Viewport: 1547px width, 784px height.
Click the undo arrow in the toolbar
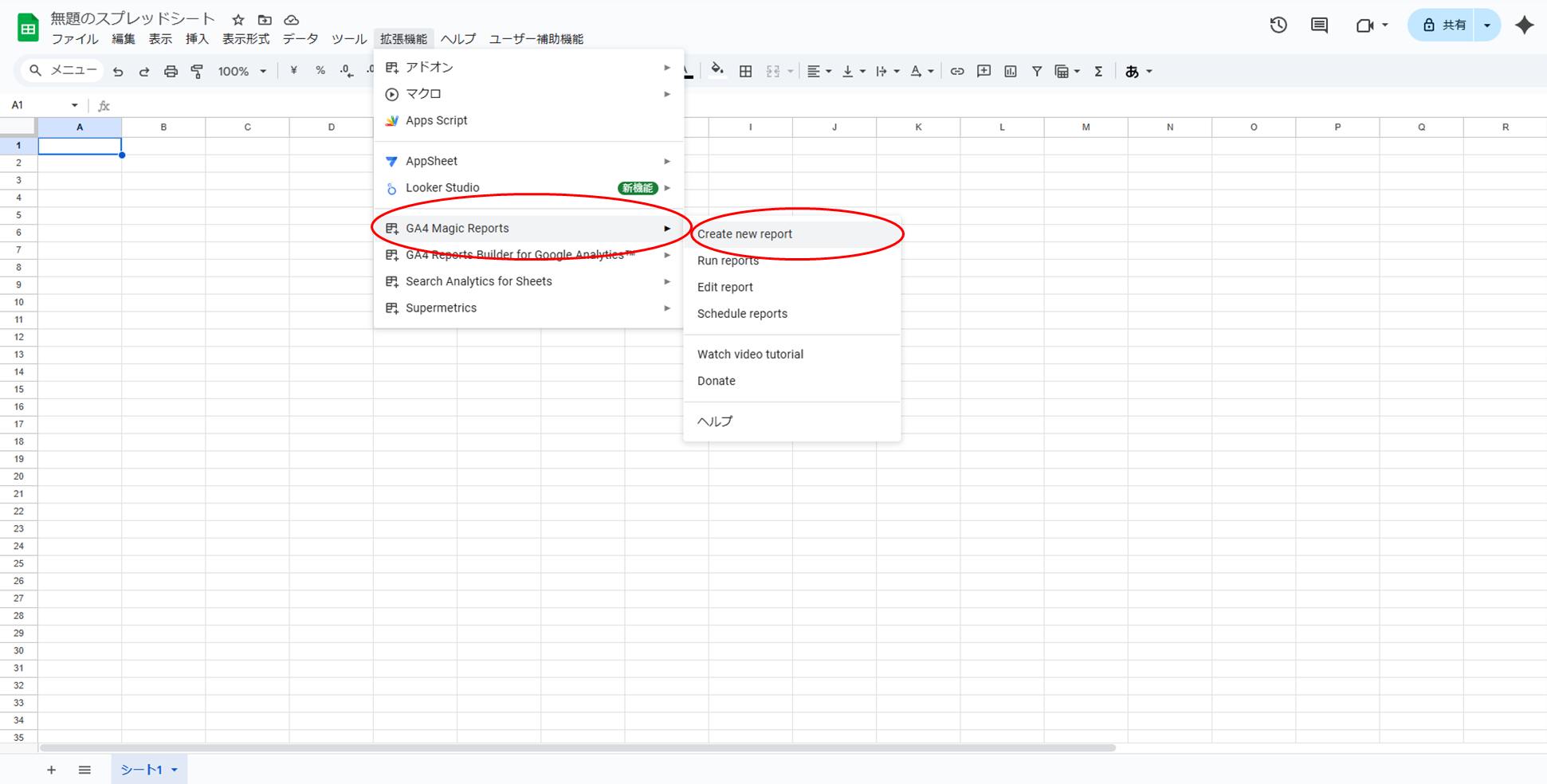pyautogui.click(x=118, y=72)
